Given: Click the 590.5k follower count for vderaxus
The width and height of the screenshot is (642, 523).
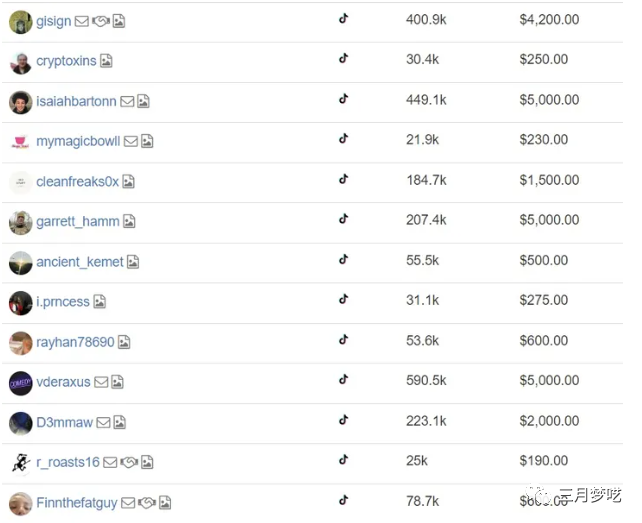Looking at the screenshot, I should coord(426,380).
